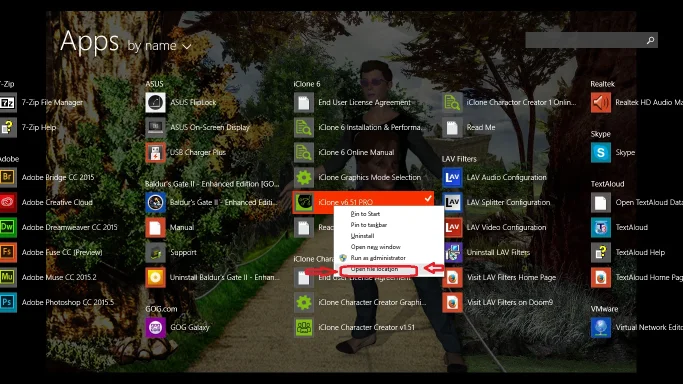The image size is (683, 384).
Task: Open Adobe Dreamweaver CC 2015 icon
Action: click(8, 227)
